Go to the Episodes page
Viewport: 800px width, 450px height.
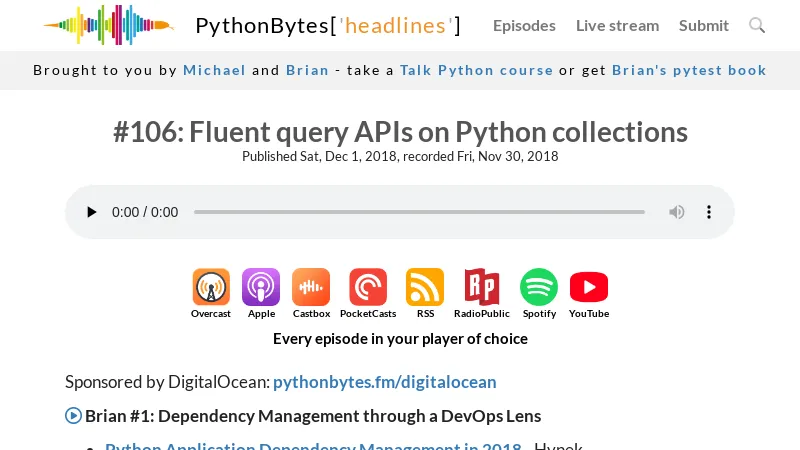click(524, 25)
